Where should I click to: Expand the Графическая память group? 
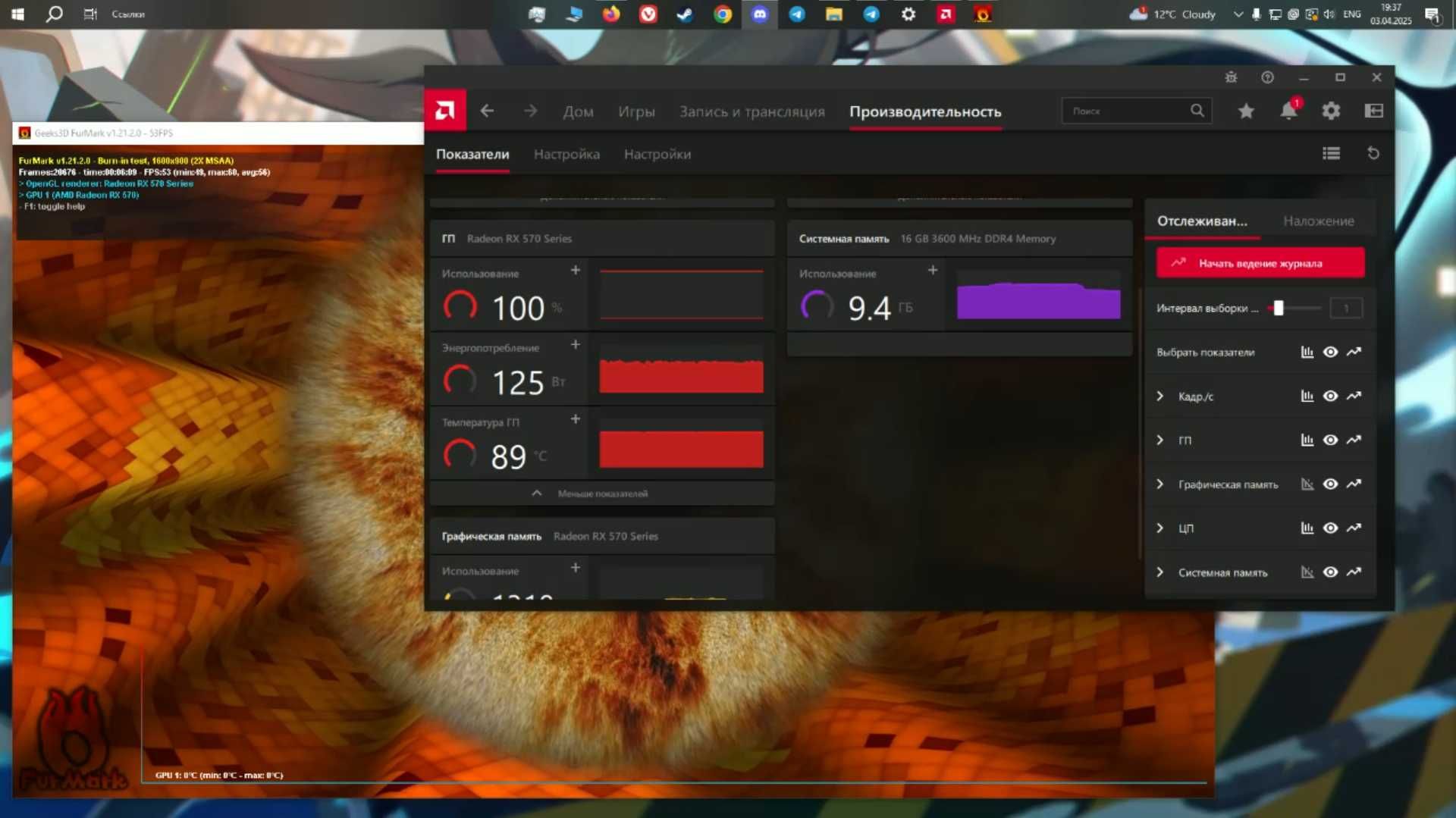pyautogui.click(x=1159, y=484)
